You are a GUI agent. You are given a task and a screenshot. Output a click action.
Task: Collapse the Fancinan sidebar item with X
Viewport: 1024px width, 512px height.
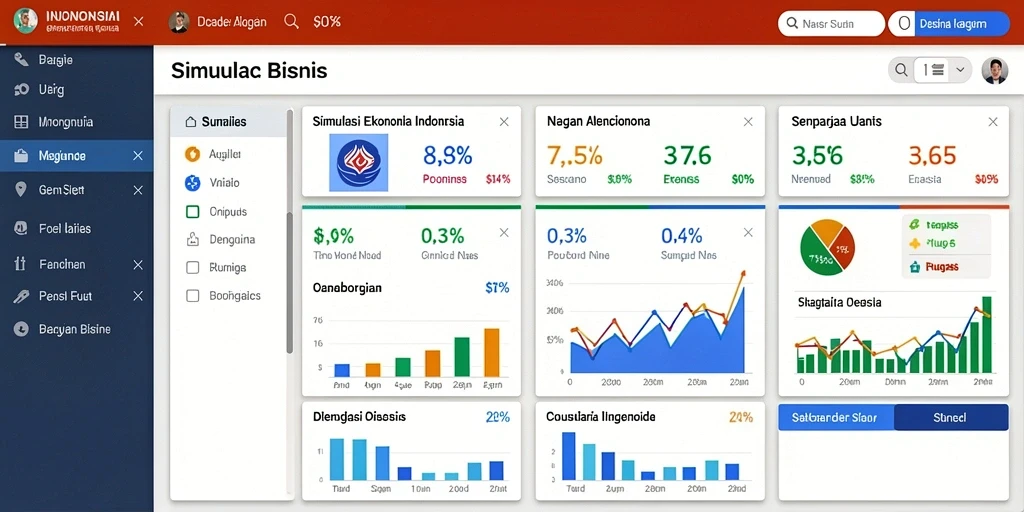[138, 264]
